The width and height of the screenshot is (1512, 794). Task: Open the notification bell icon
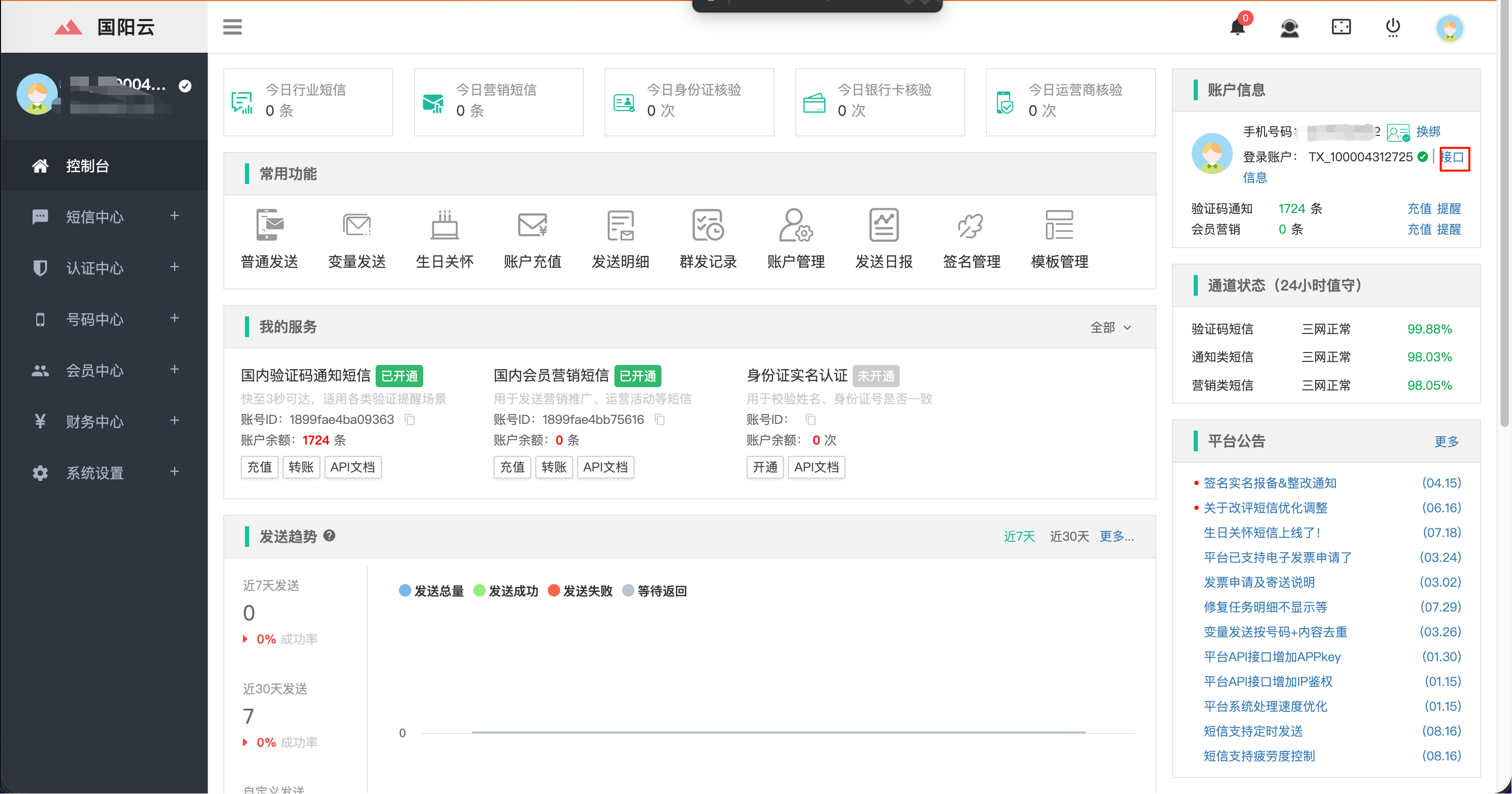(1237, 27)
